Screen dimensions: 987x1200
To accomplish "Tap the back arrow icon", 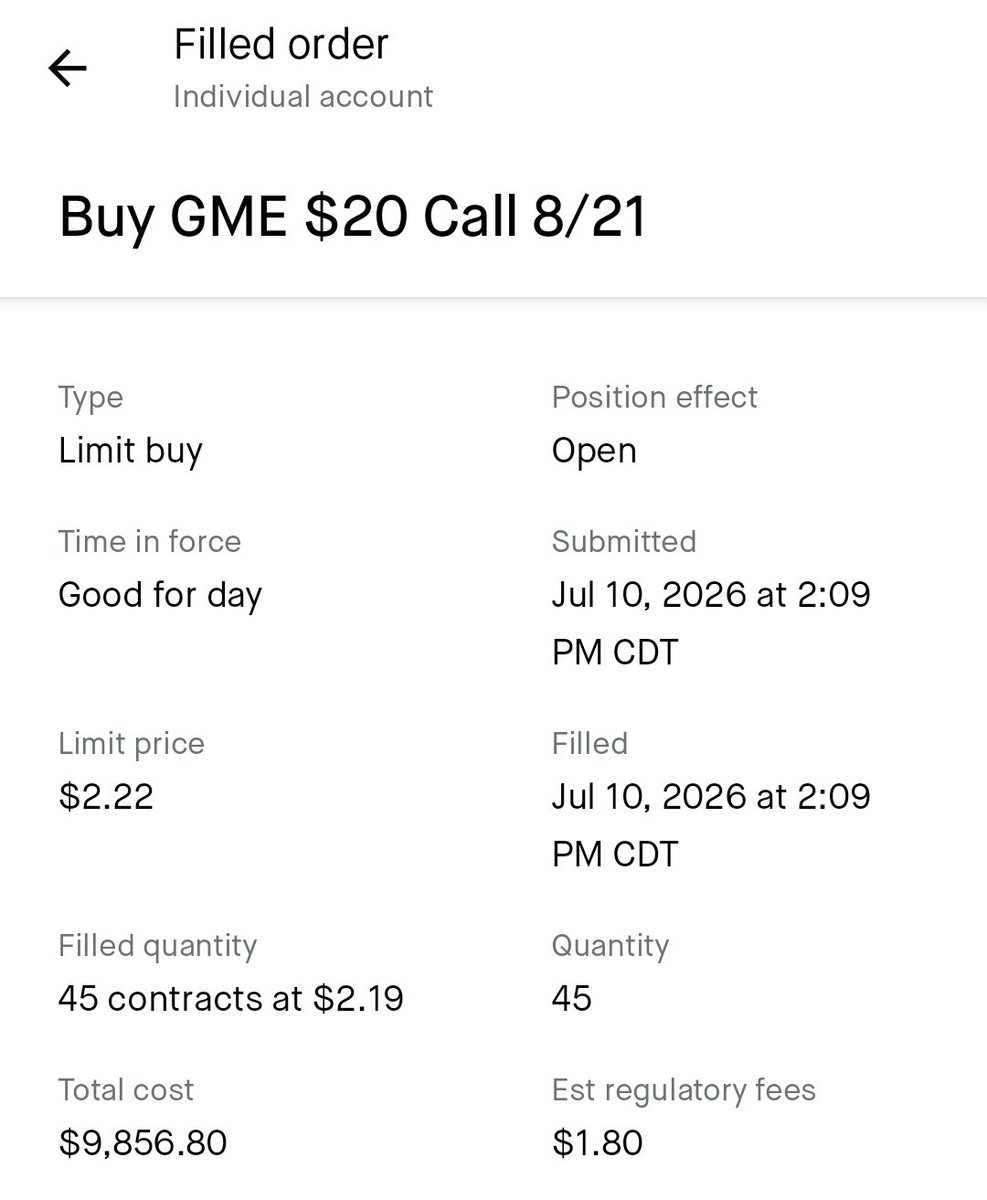I will pyautogui.click(x=67, y=69).
